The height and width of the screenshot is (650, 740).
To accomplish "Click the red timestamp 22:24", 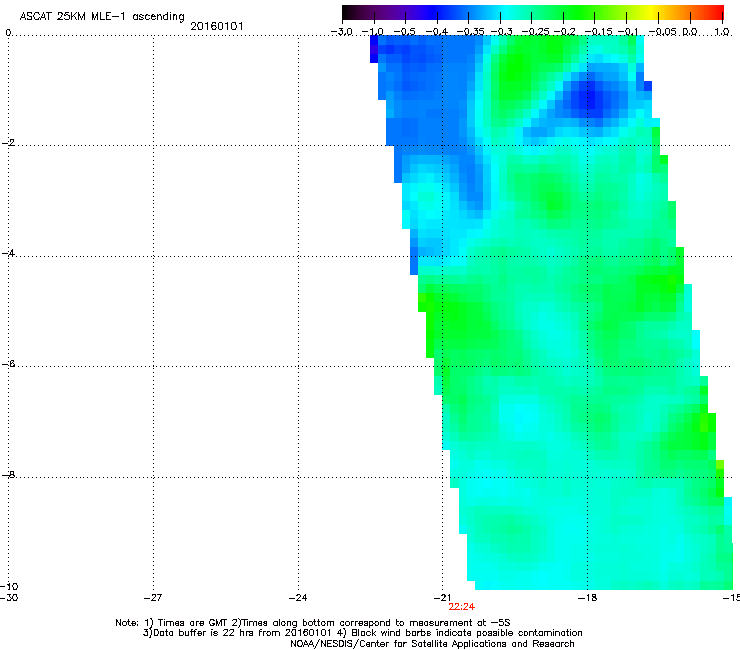I will 462,607.
